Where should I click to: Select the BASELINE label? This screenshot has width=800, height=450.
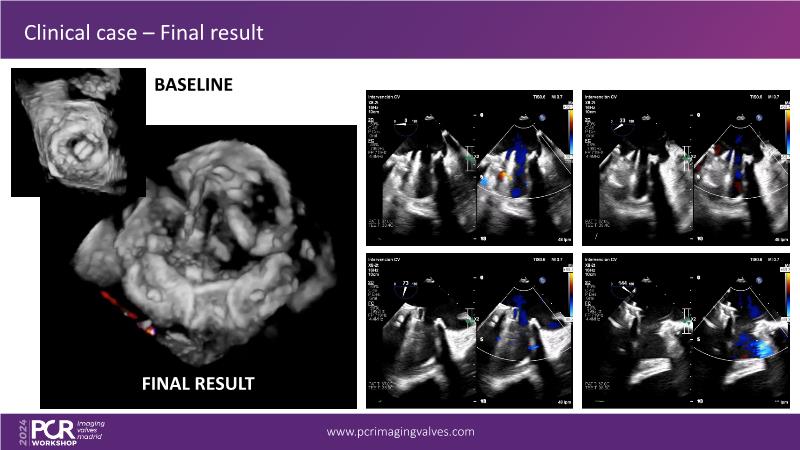click(193, 86)
